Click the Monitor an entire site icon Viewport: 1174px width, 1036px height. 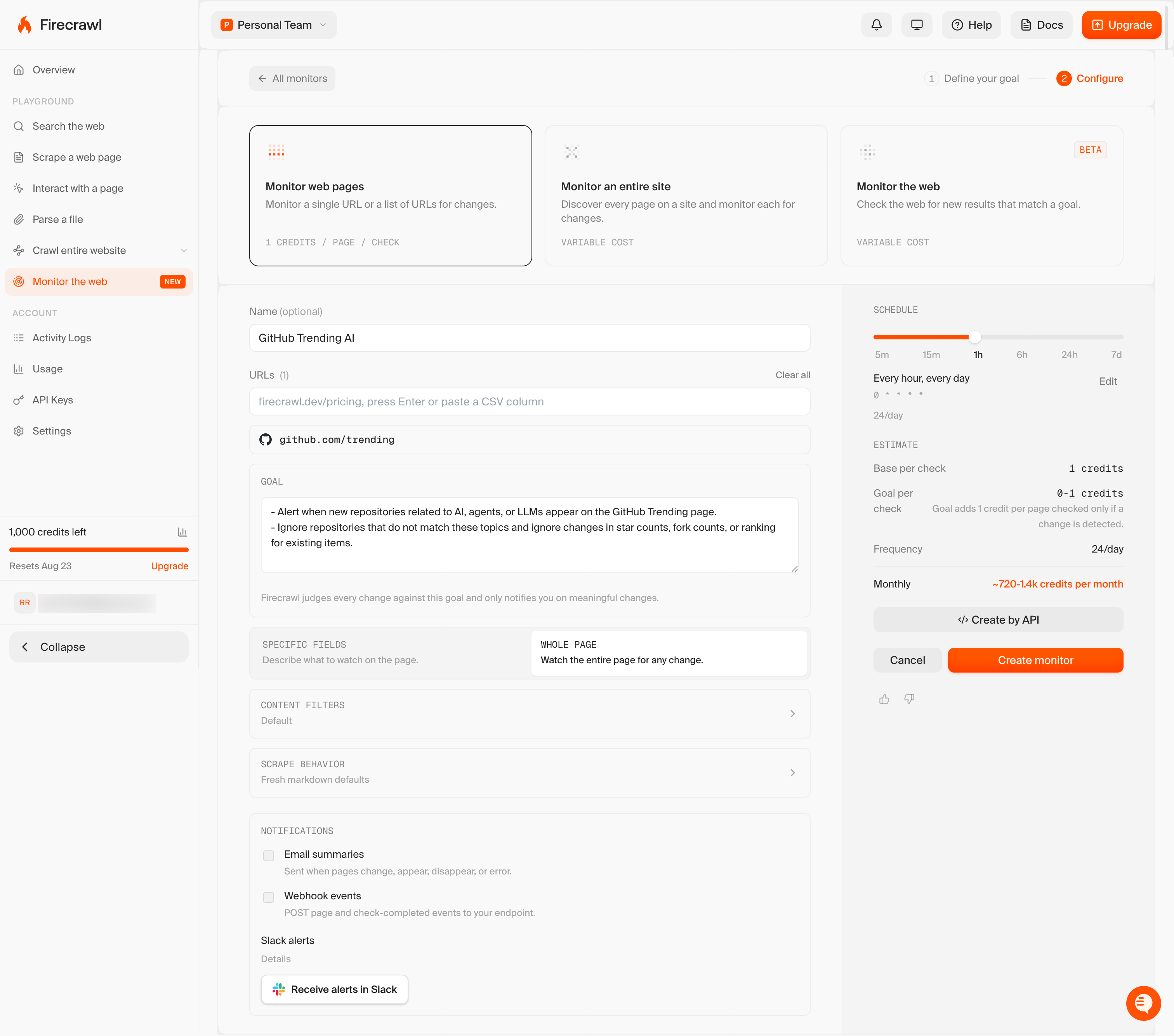[571, 152]
